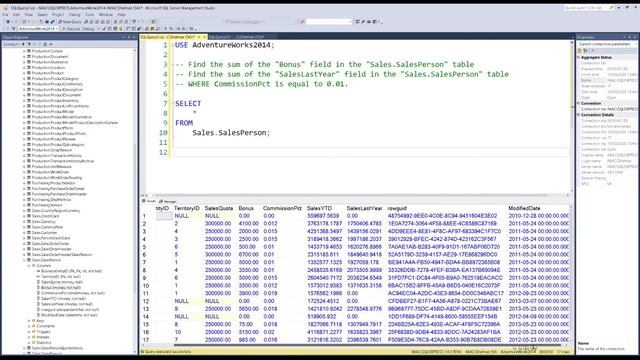This screenshot has height=360, width=640.
Task: Click the SalesLastYear column header in results
Action: coord(364,208)
